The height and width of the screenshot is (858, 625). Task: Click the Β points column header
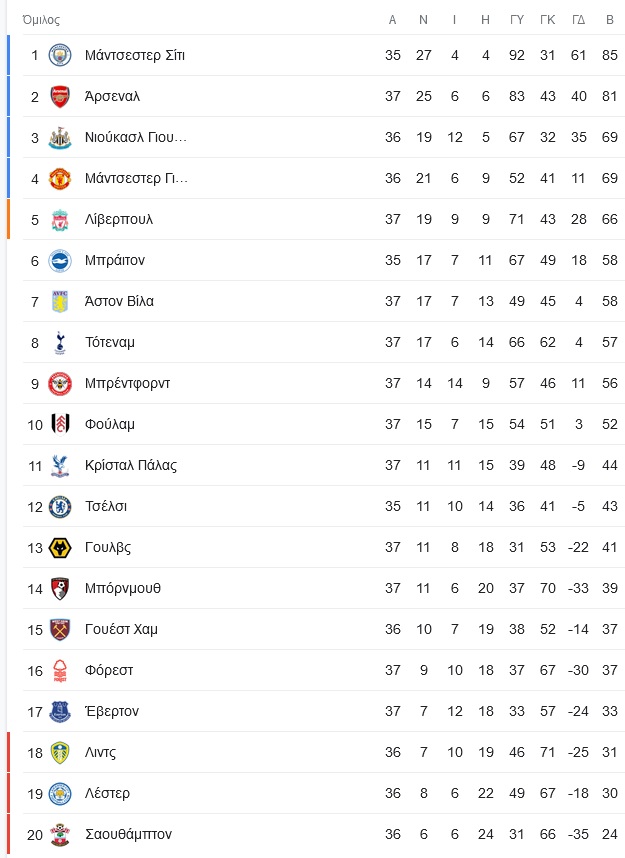click(610, 20)
